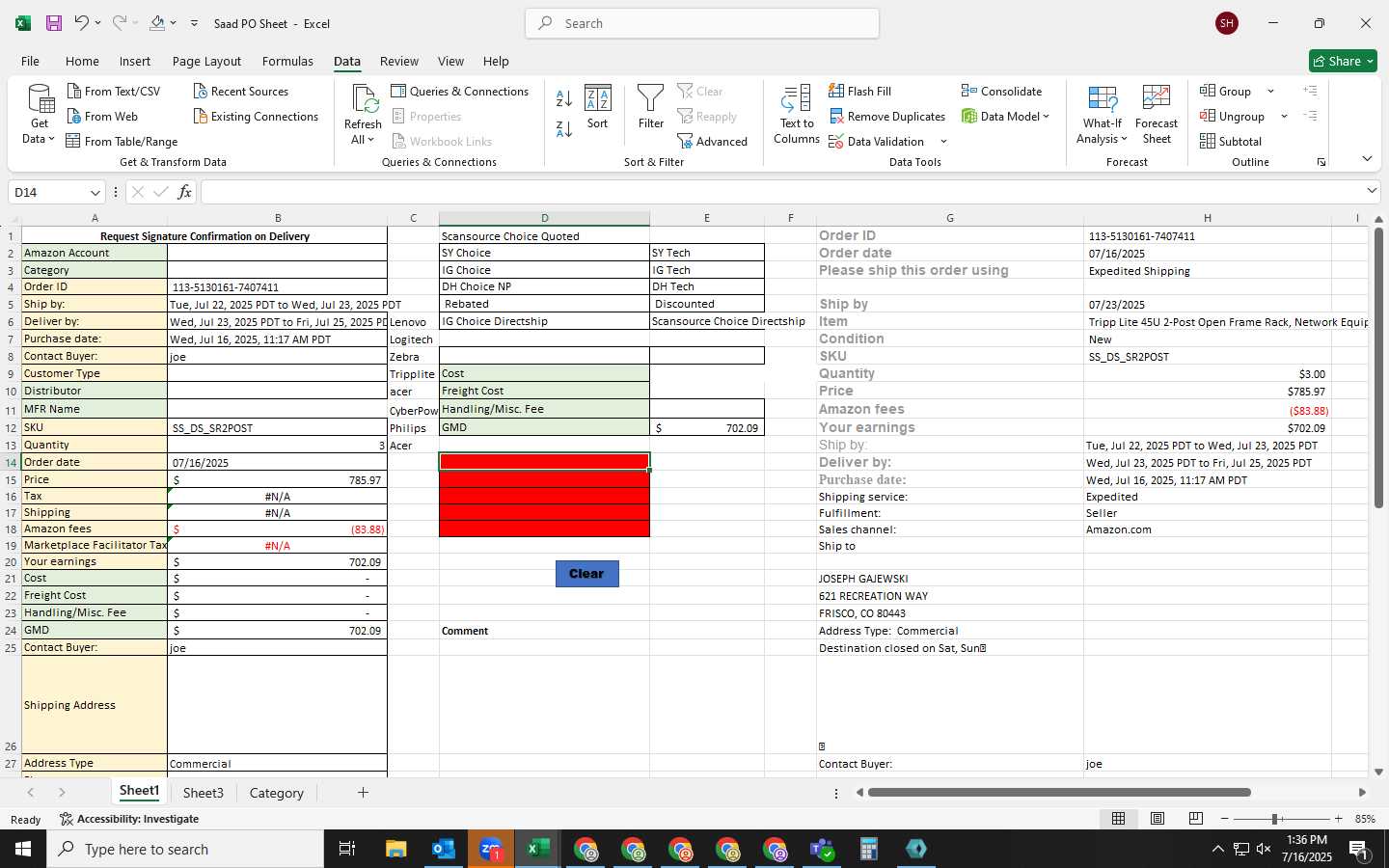
Task: Collapse the ribbon with chevron
Action: [x=1367, y=159]
